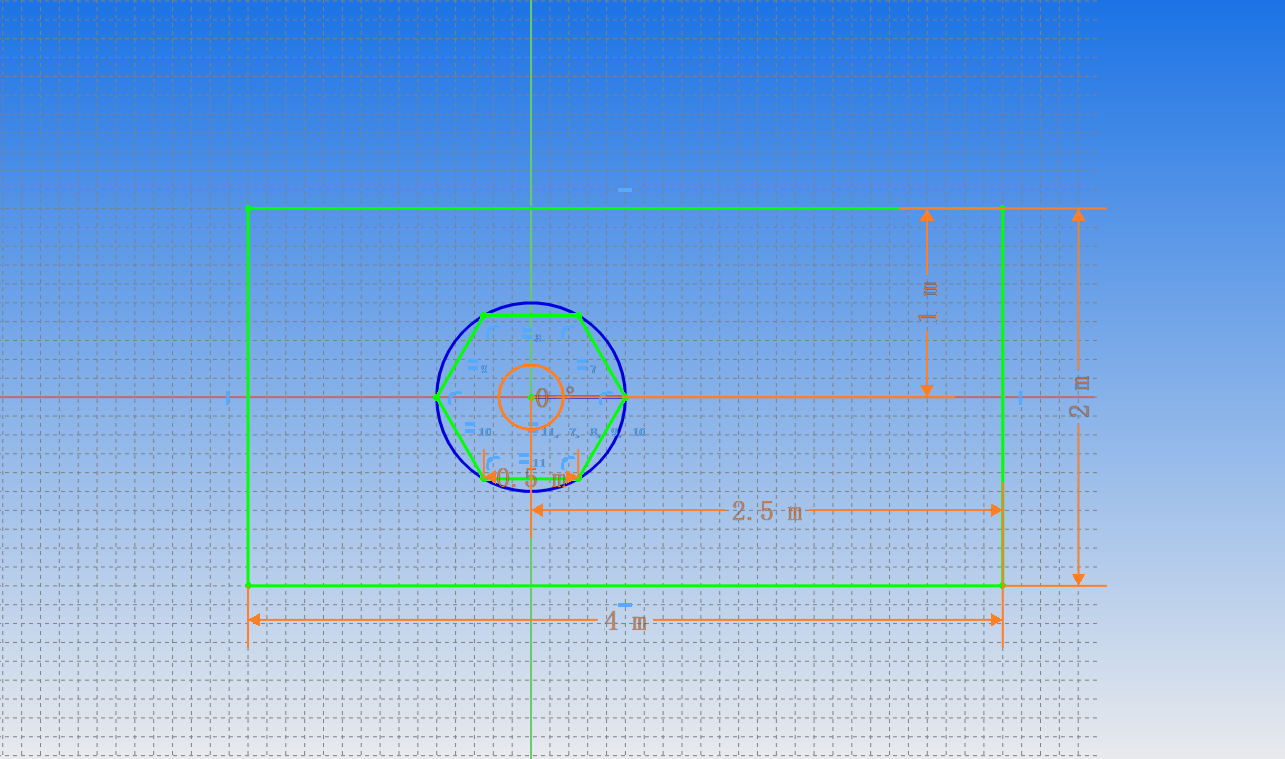Select the 4 m width dimension label
The width and height of the screenshot is (1285, 759).
(625, 622)
